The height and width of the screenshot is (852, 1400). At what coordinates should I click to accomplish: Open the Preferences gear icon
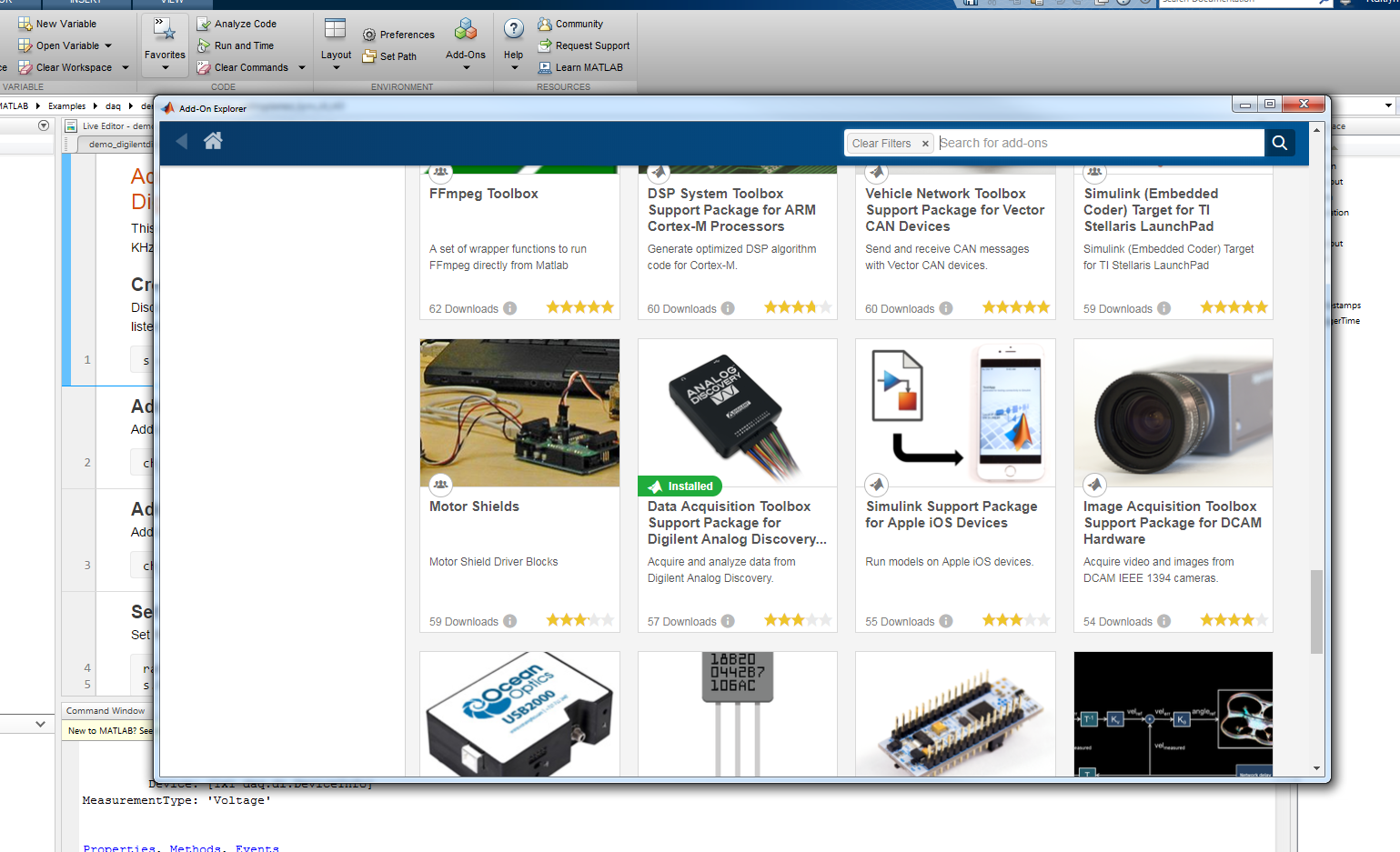tap(368, 34)
